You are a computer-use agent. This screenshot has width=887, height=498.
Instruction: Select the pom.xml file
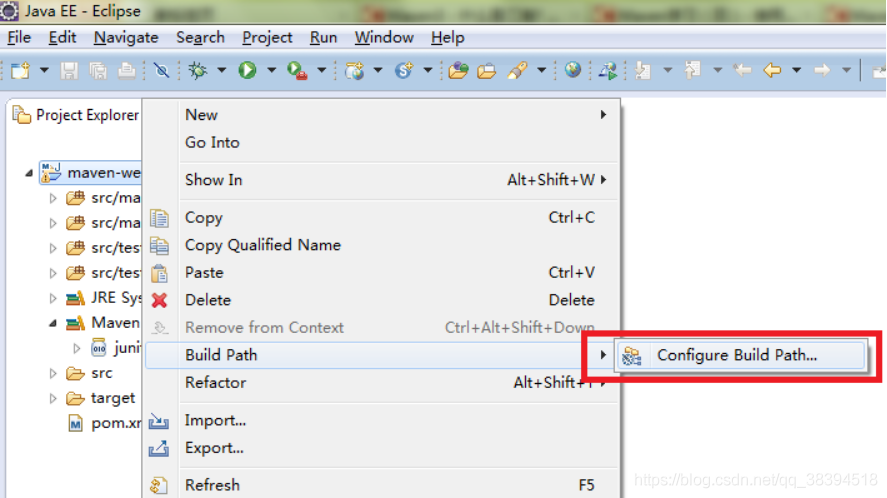tap(105, 423)
